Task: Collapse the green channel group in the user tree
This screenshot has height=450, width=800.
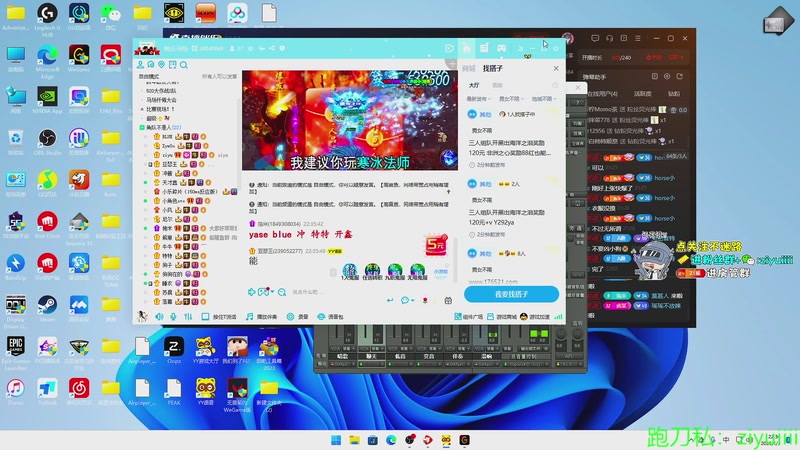Action: pos(142,128)
